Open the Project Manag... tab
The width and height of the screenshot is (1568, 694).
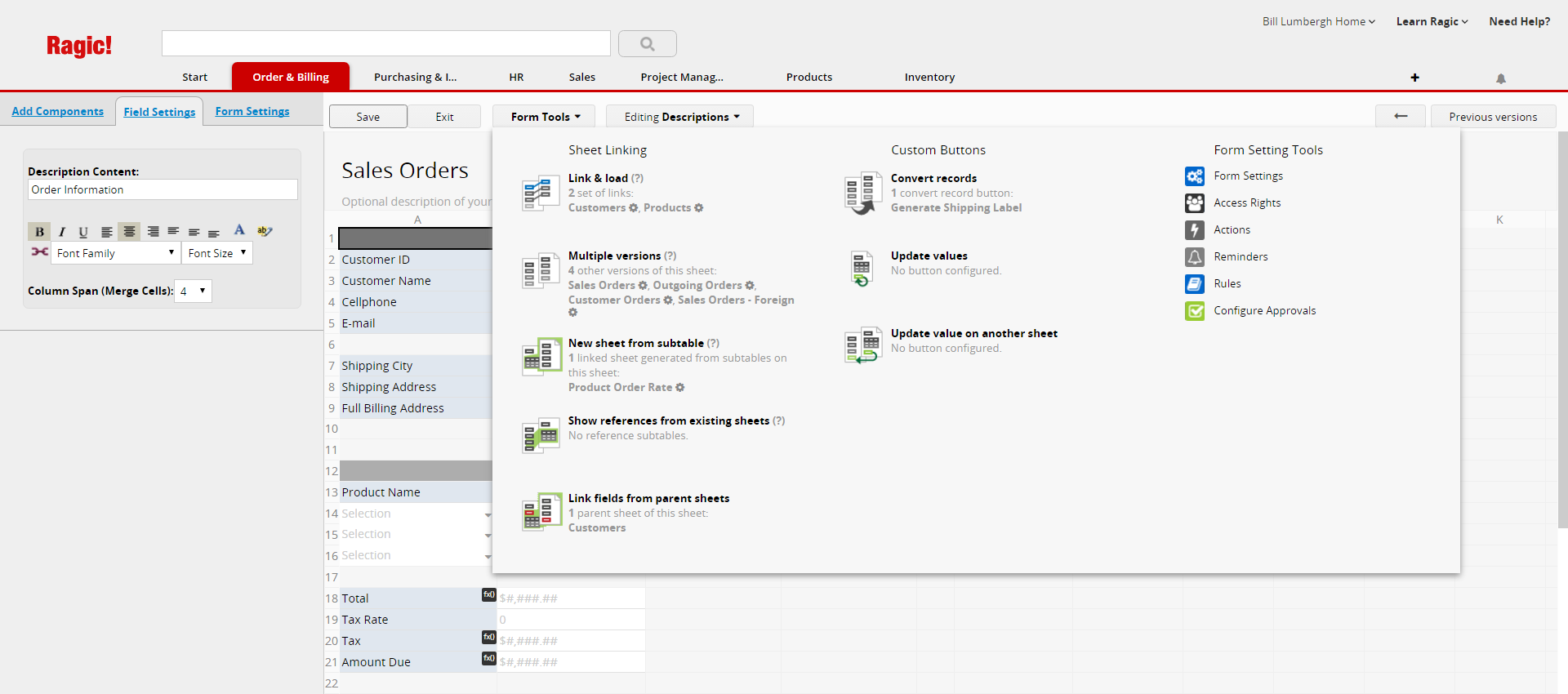[682, 77]
